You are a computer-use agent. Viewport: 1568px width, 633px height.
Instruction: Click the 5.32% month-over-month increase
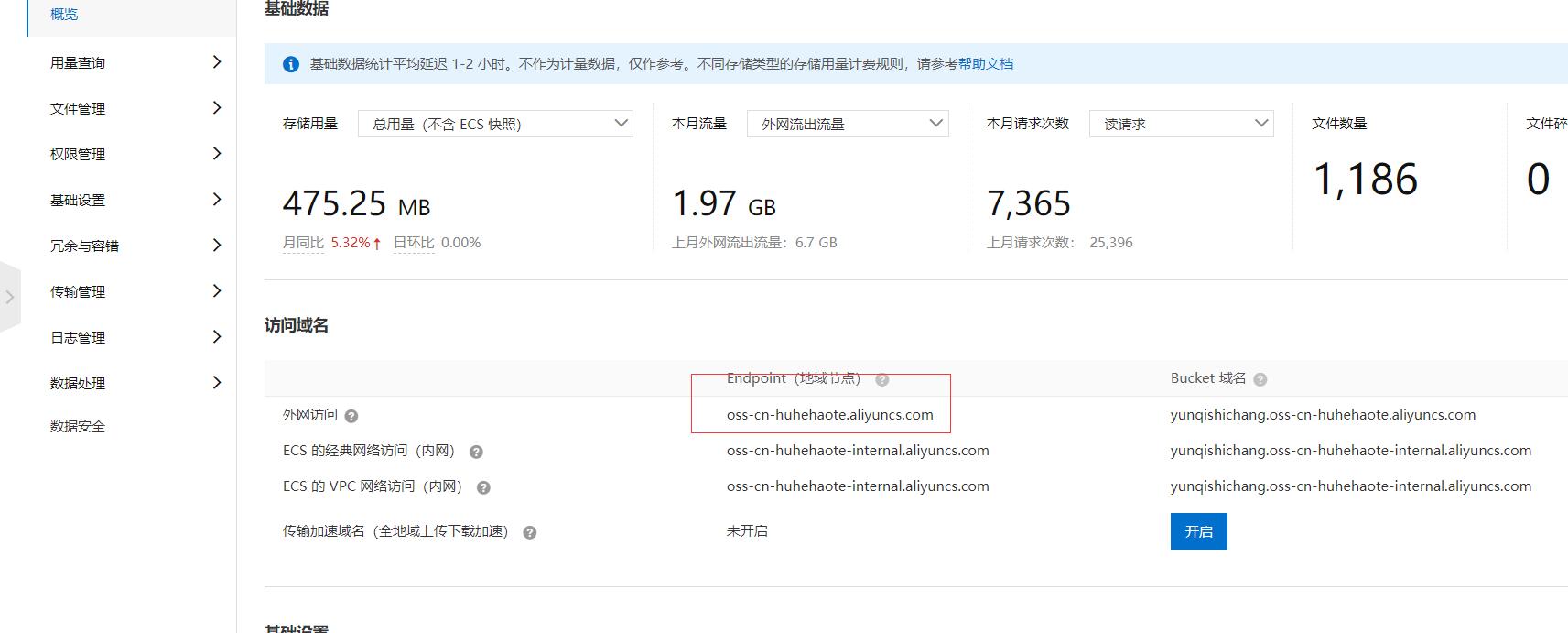356,243
